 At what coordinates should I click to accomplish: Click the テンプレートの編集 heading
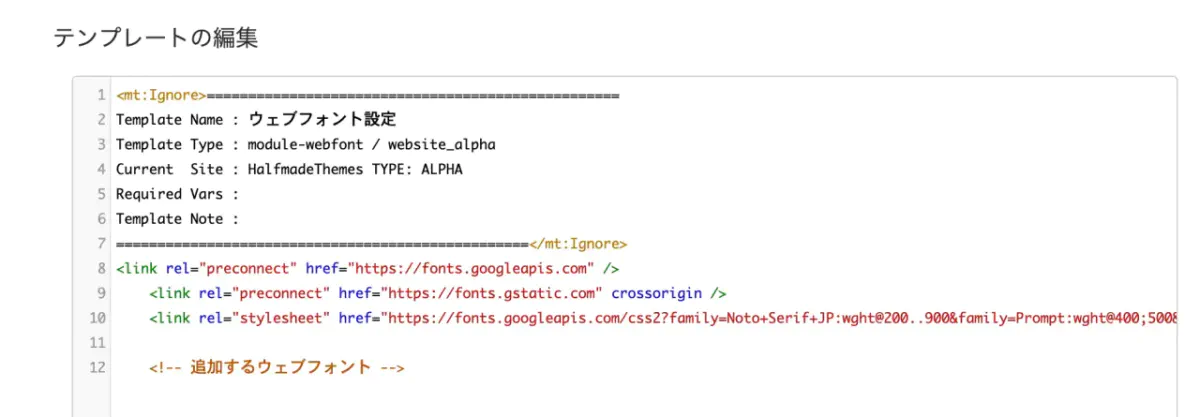tap(155, 38)
